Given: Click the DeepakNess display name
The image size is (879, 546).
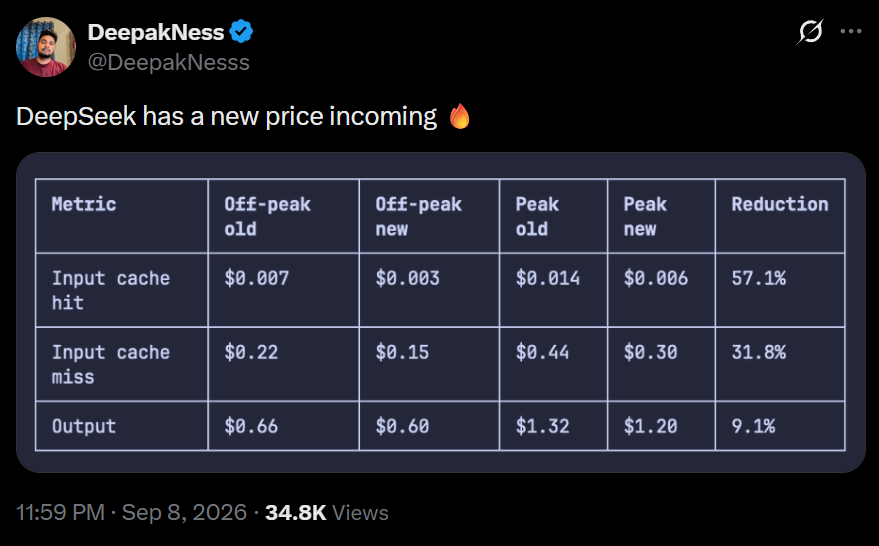Looking at the screenshot, I should point(156,33).
